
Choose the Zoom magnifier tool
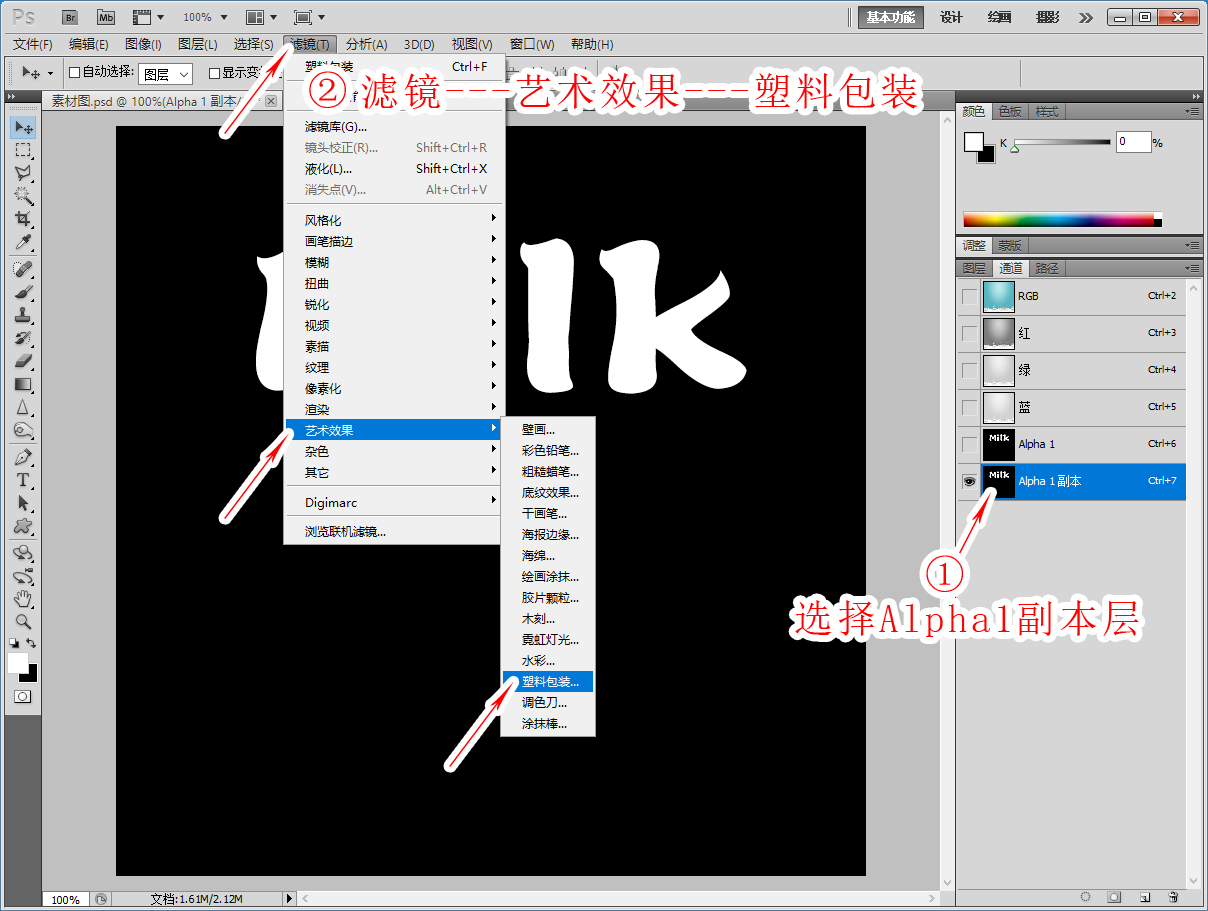pos(23,621)
